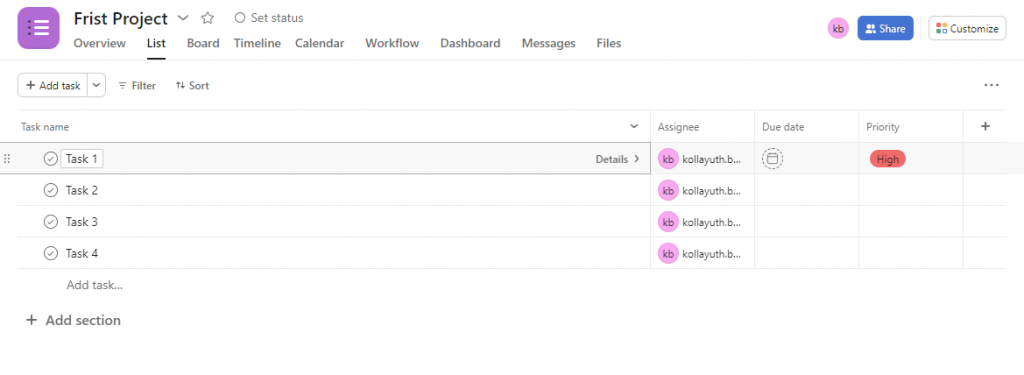Click the Add task... row placeholder
1024x375 pixels.
tap(95, 285)
